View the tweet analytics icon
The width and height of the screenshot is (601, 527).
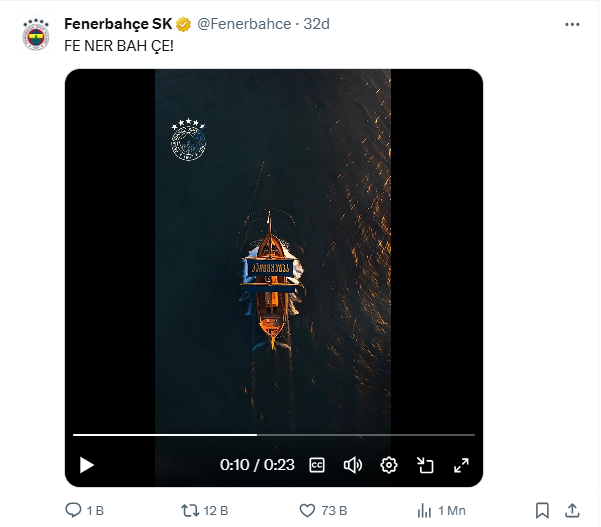424,510
